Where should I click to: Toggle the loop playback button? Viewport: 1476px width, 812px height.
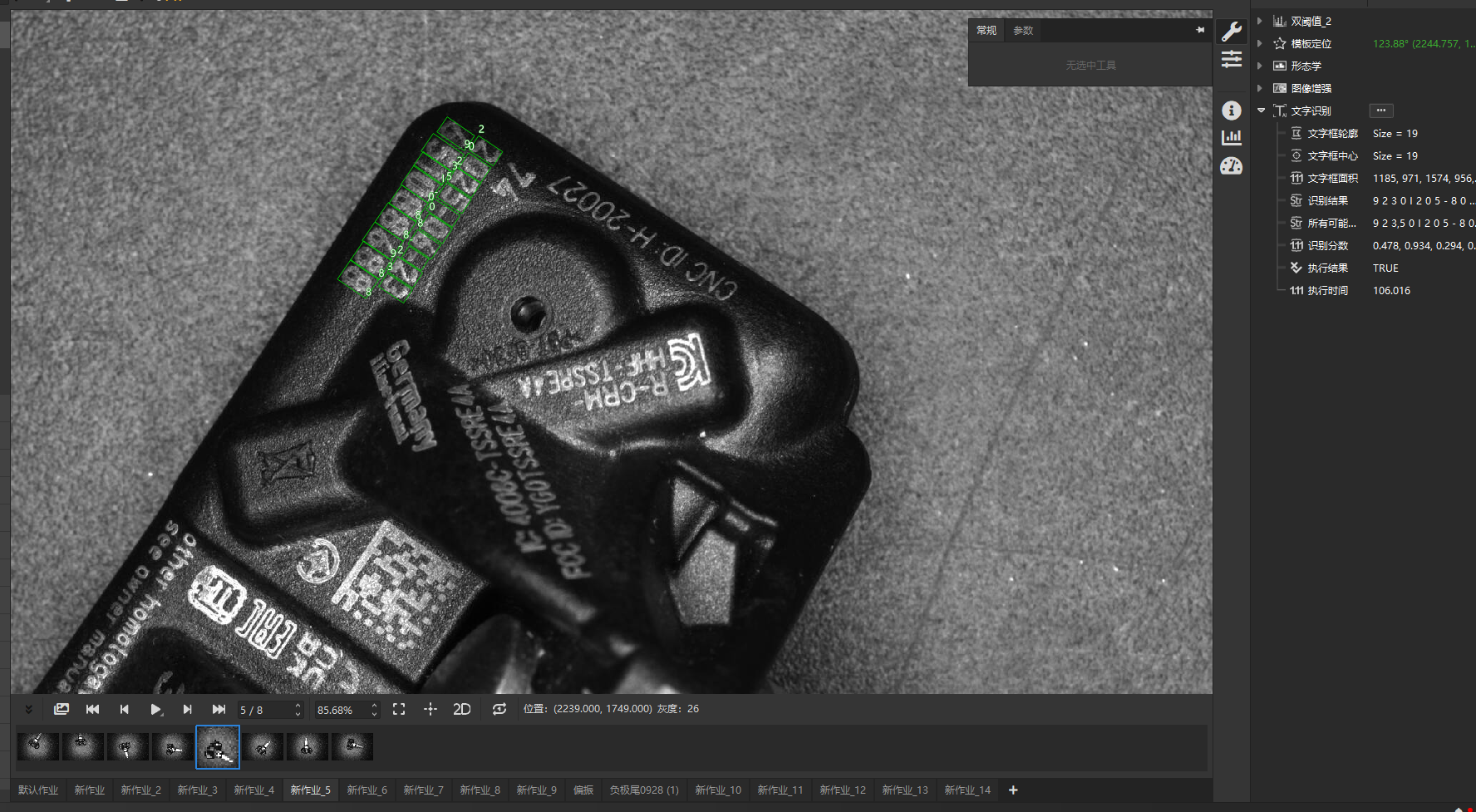click(499, 709)
